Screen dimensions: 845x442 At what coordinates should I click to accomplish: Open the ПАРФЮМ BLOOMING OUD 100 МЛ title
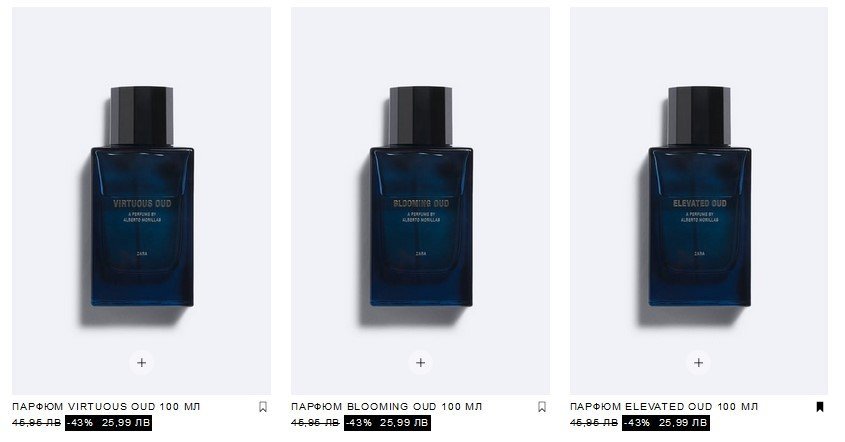tap(386, 406)
